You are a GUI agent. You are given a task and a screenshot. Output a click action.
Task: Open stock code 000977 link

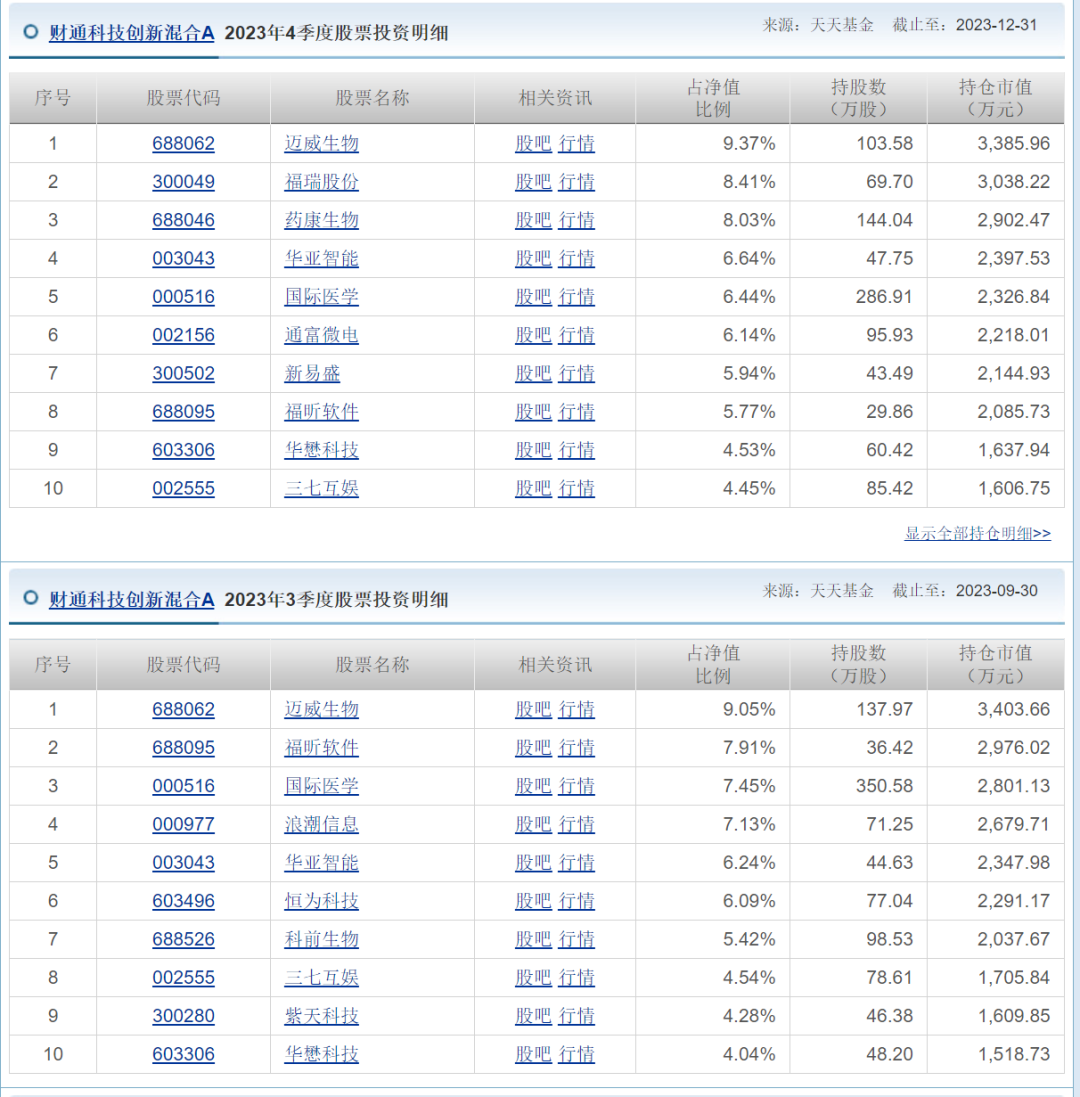tap(183, 824)
